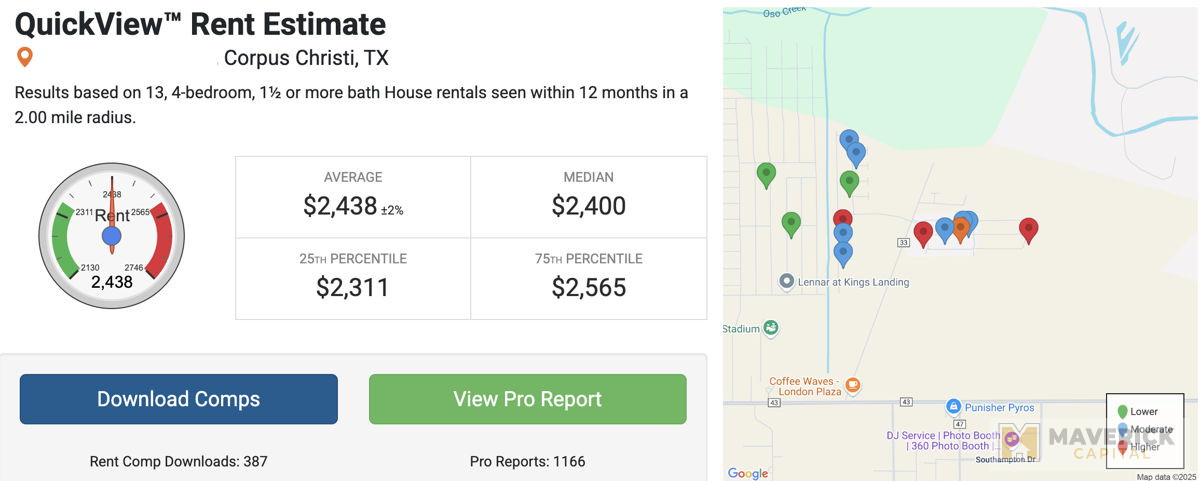Viewport: 1200px width, 481px height.
Task: Click the Coffee Waves London Plaza marker
Action: point(852,384)
